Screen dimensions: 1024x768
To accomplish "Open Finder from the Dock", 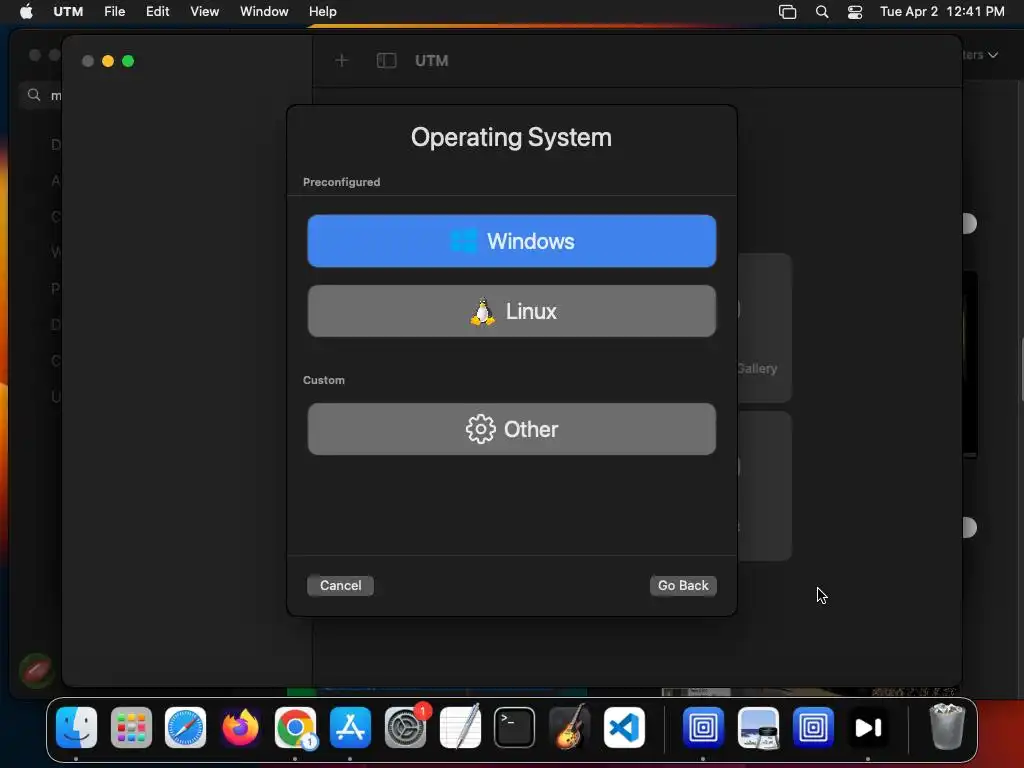I will (76, 728).
